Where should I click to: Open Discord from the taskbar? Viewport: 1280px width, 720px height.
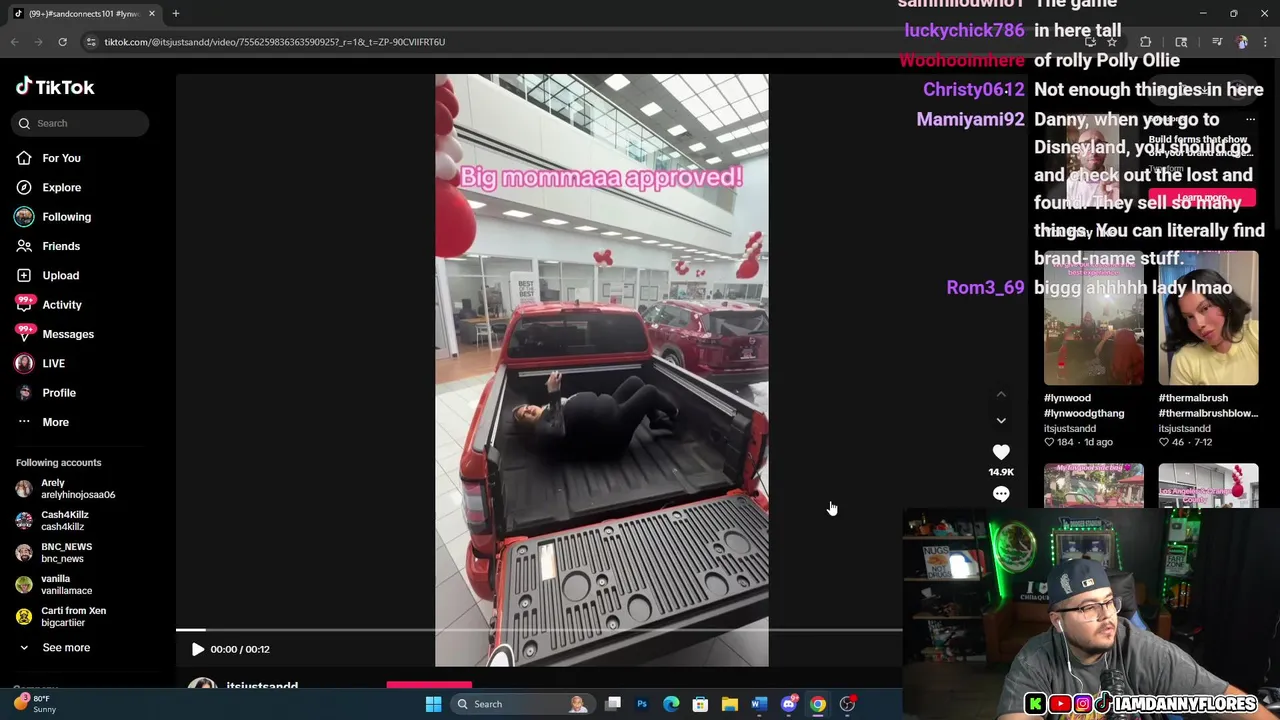789,704
